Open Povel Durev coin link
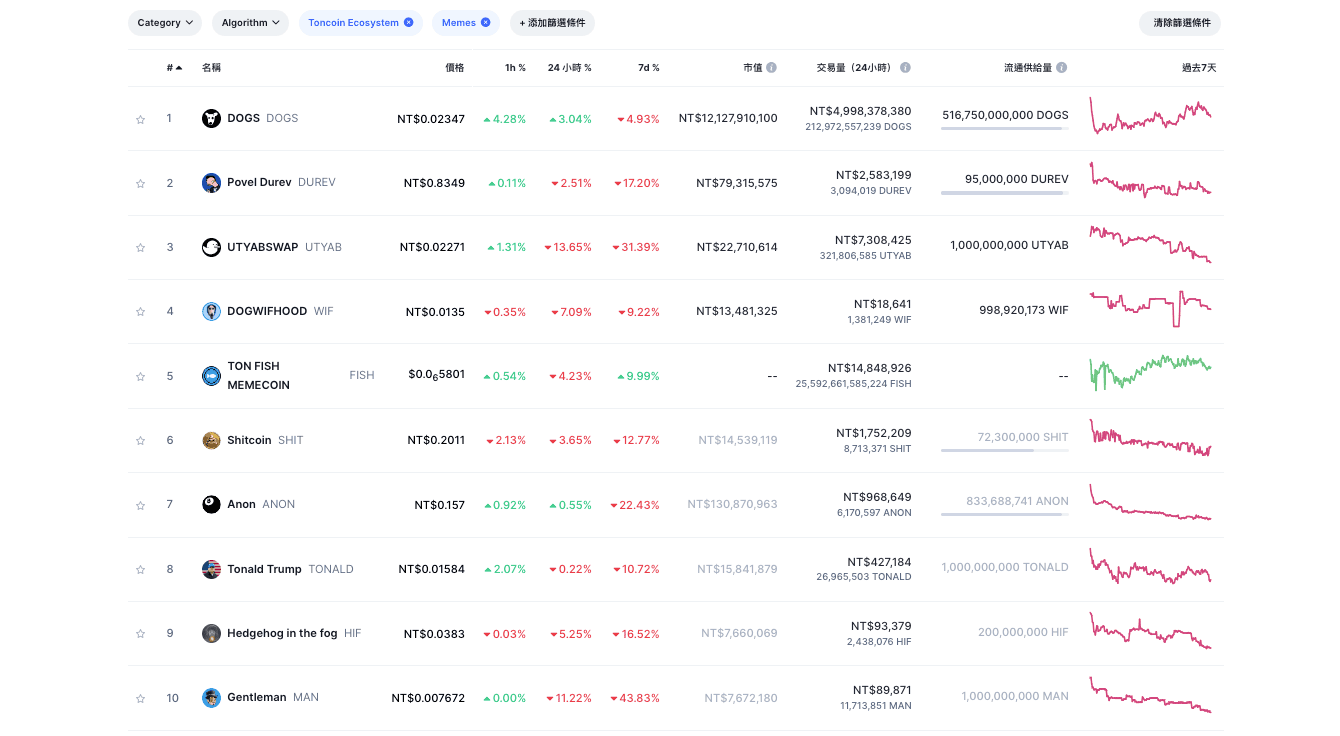 (259, 183)
